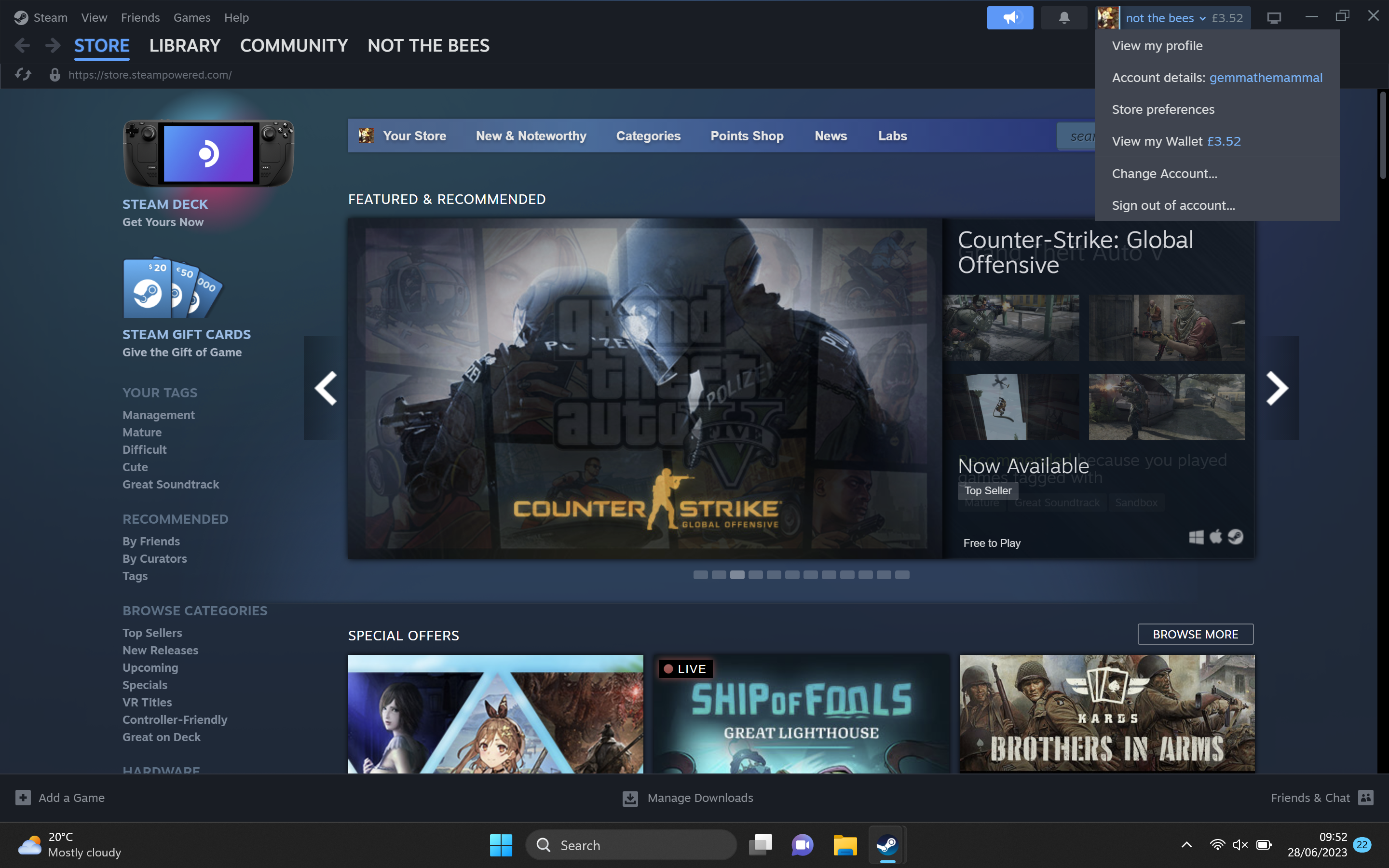Screen dimensions: 1389x868
Task: Click the muted volume tray icon
Action: point(1240,845)
